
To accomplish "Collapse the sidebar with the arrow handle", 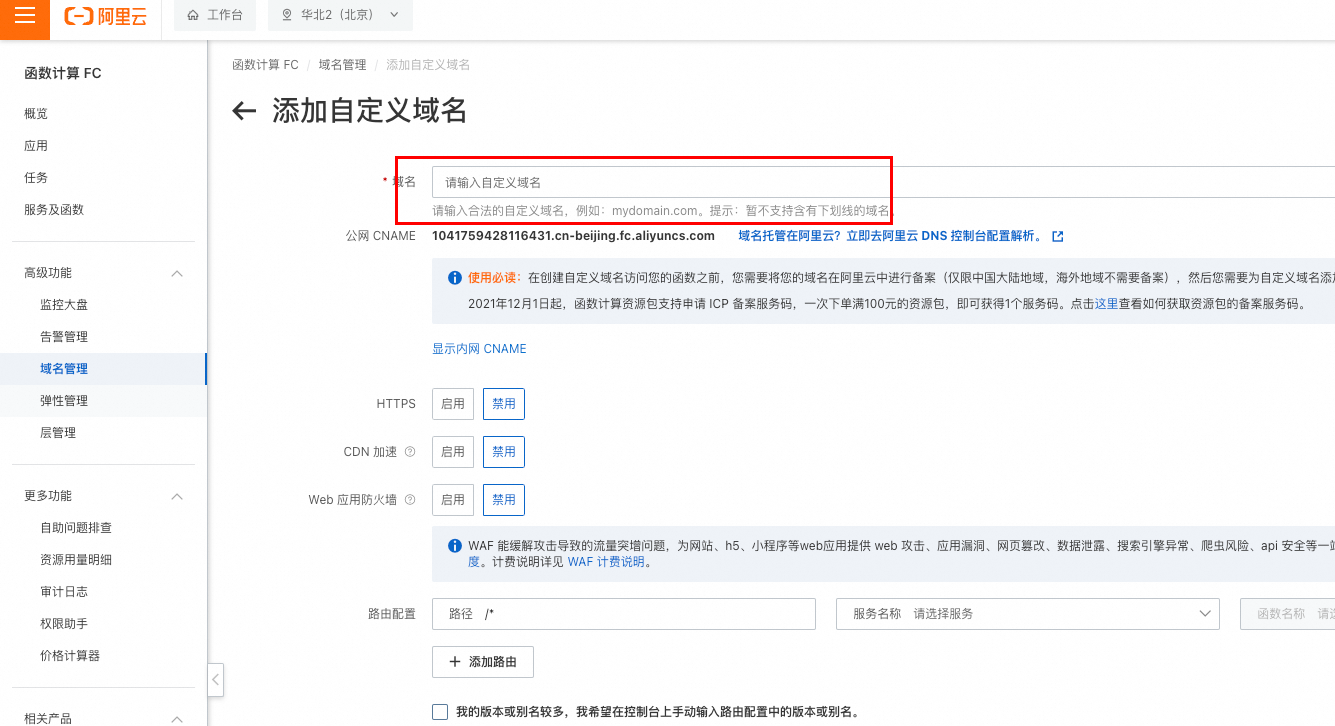I will coord(216,680).
